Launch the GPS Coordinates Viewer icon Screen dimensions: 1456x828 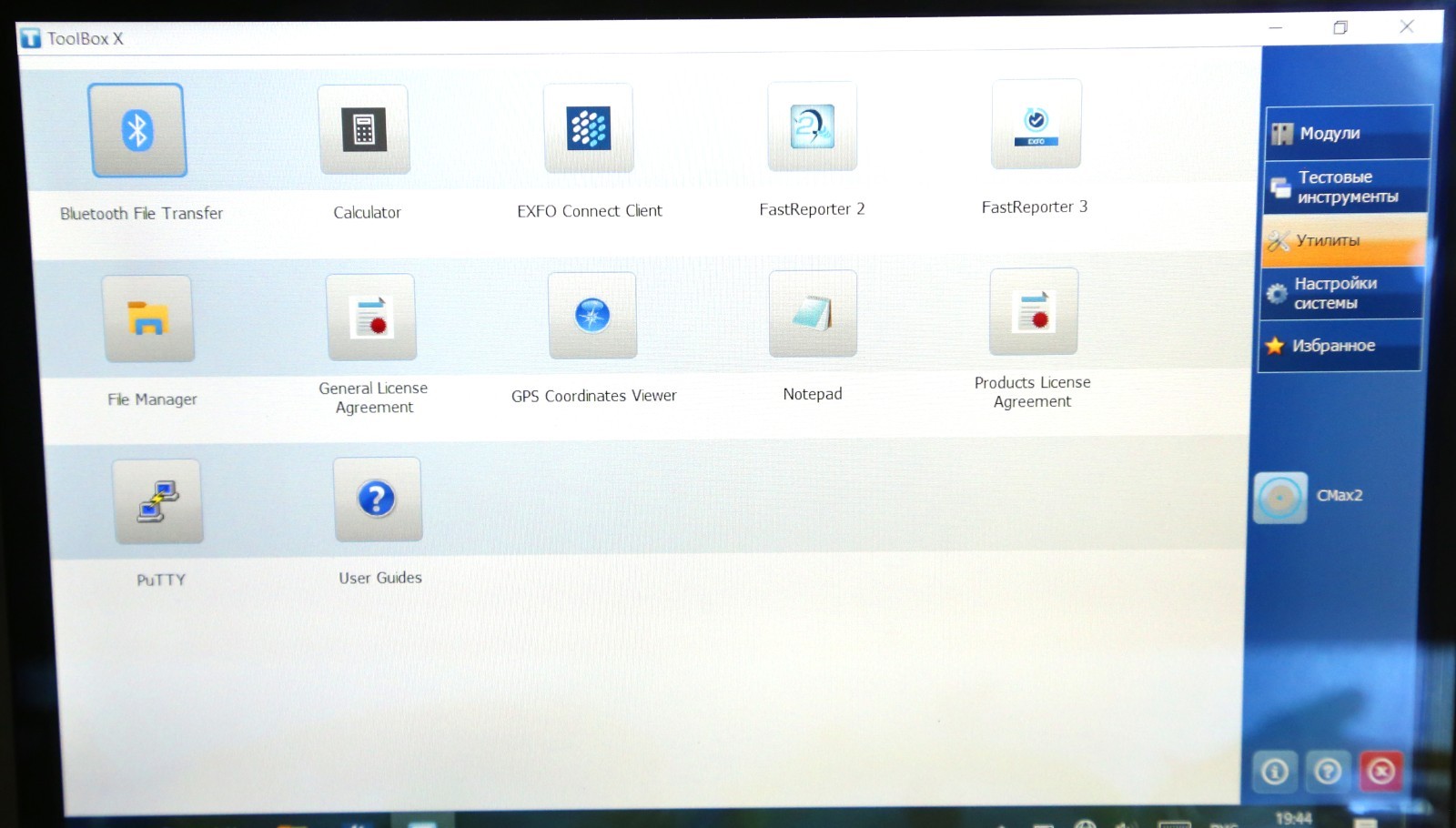pos(592,315)
